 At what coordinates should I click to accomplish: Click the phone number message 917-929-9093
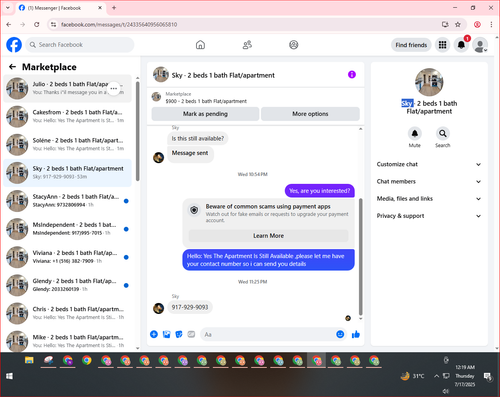(190, 307)
